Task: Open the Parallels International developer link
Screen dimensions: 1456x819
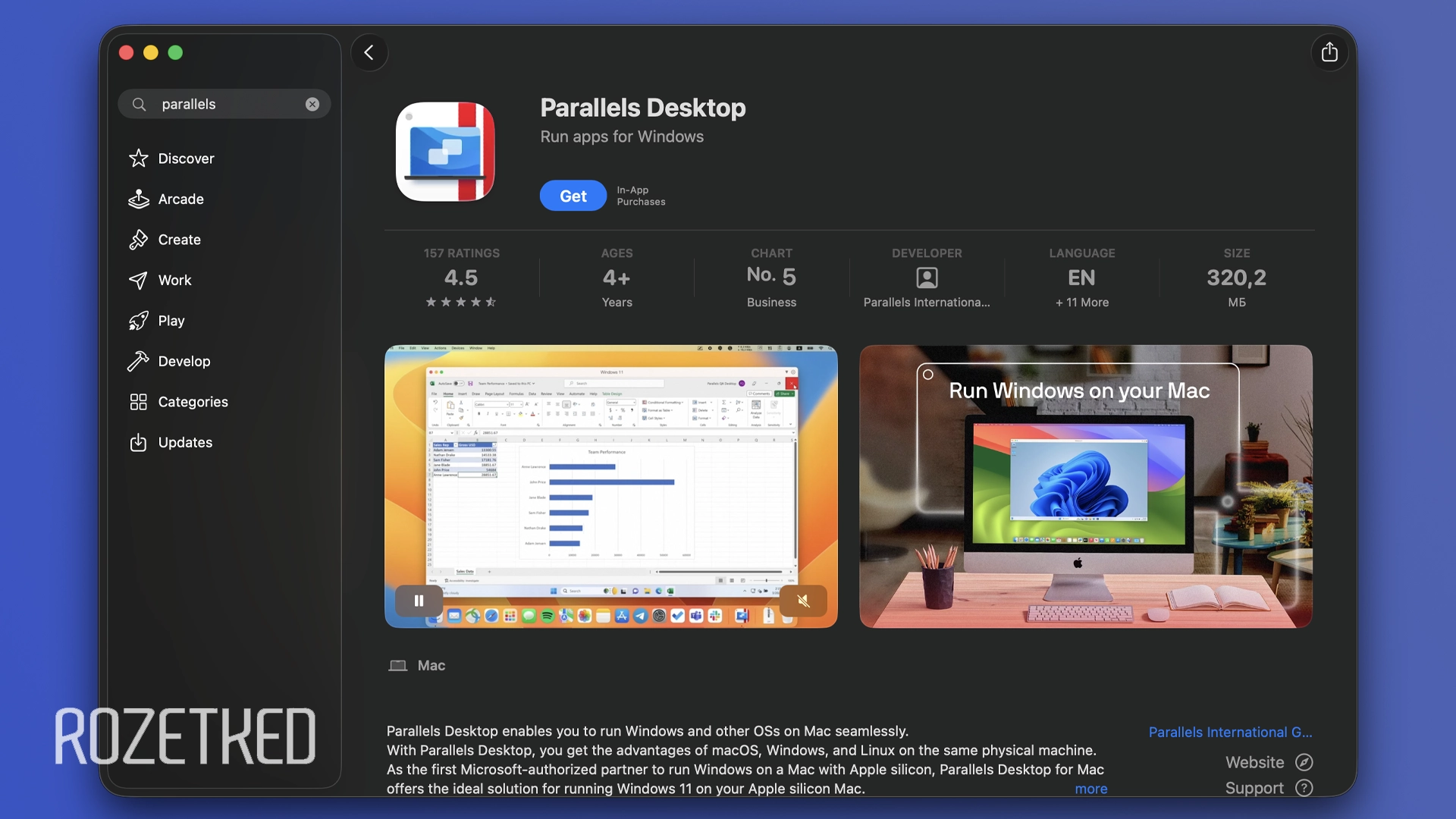Action: click(x=1229, y=733)
